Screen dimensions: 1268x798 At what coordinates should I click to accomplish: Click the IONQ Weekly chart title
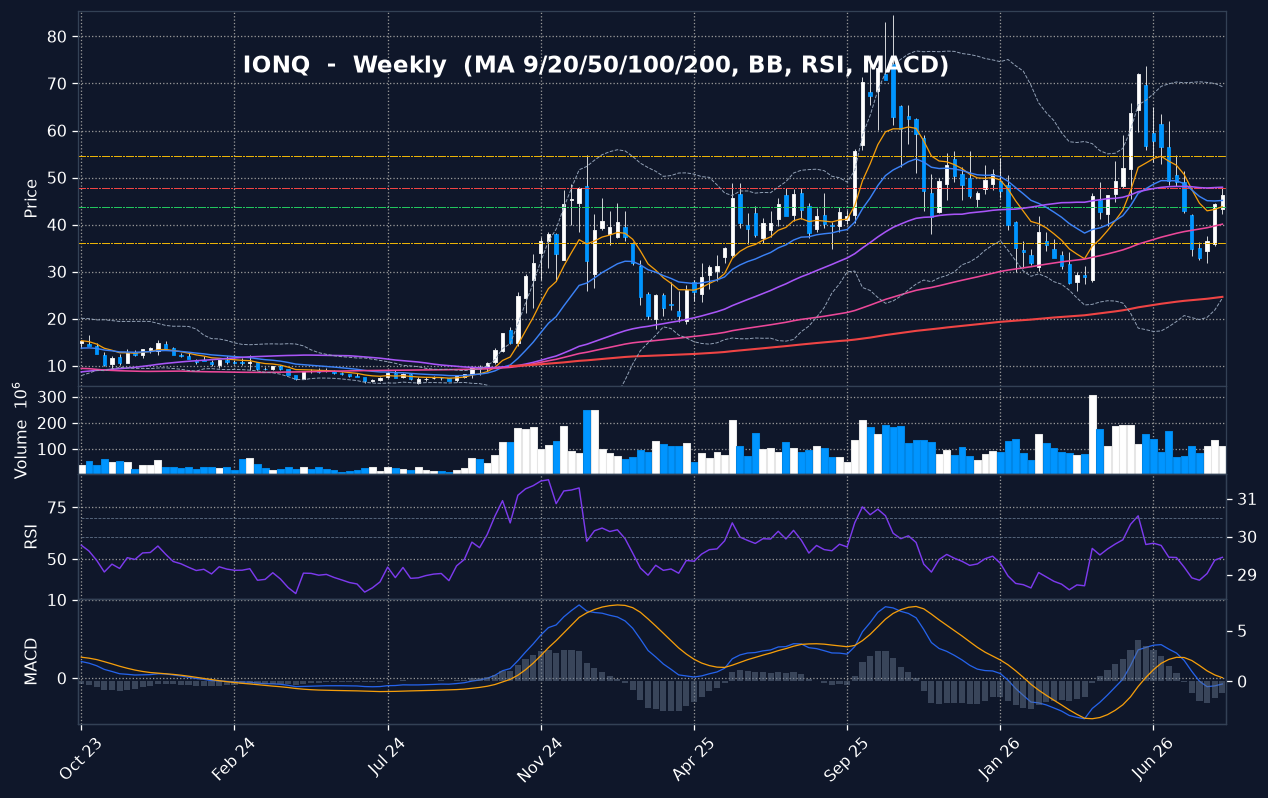click(x=596, y=66)
